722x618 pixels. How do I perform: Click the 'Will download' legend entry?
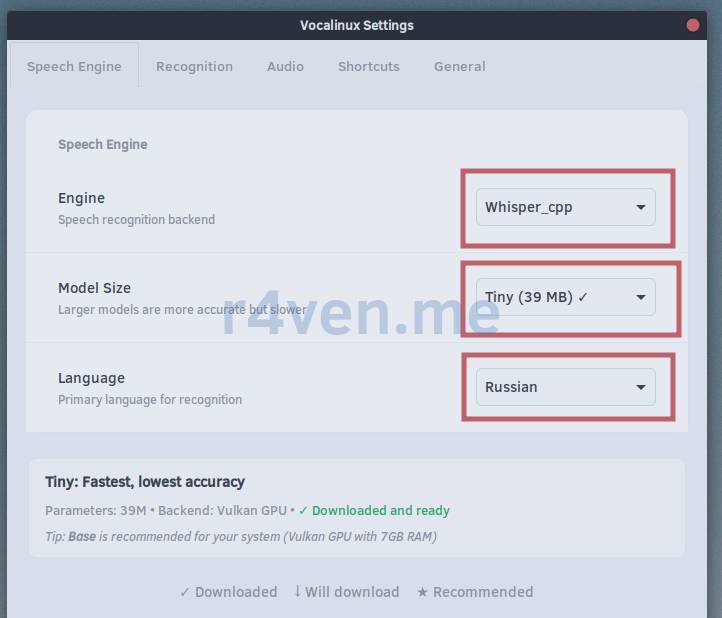347,592
